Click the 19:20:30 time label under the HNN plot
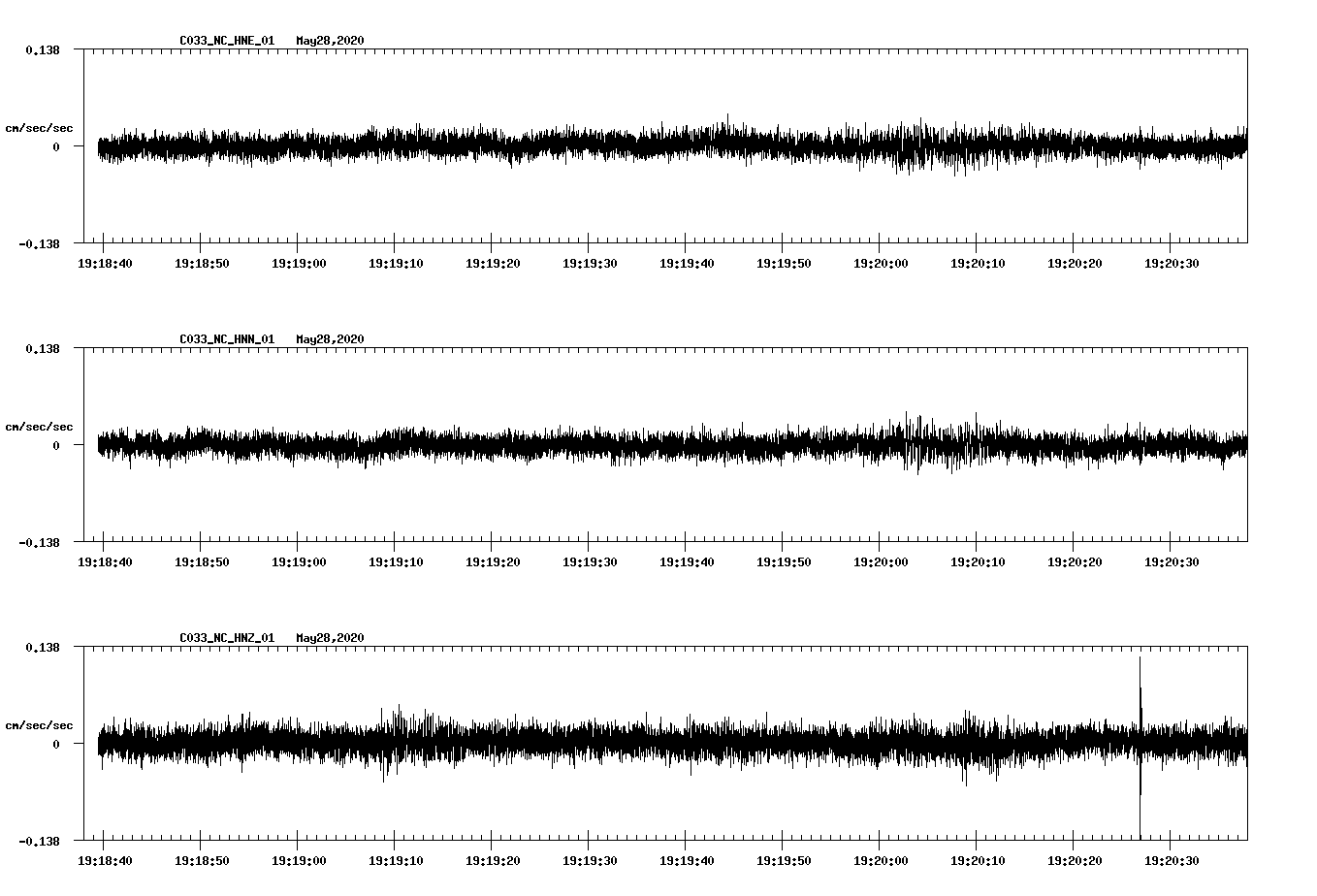 (1172, 561)
